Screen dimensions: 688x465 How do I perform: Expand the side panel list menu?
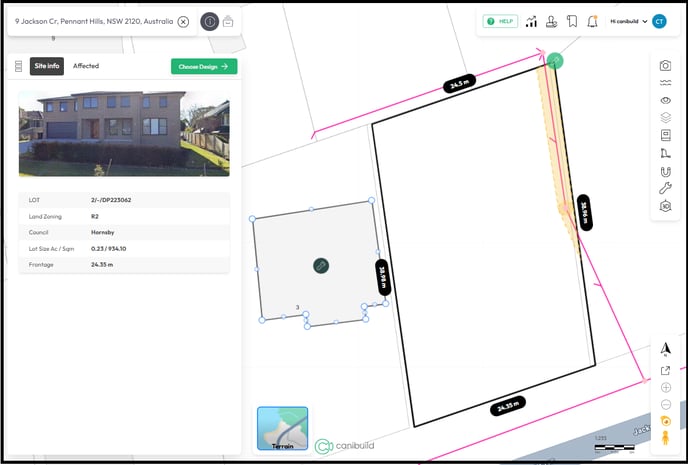18,66
